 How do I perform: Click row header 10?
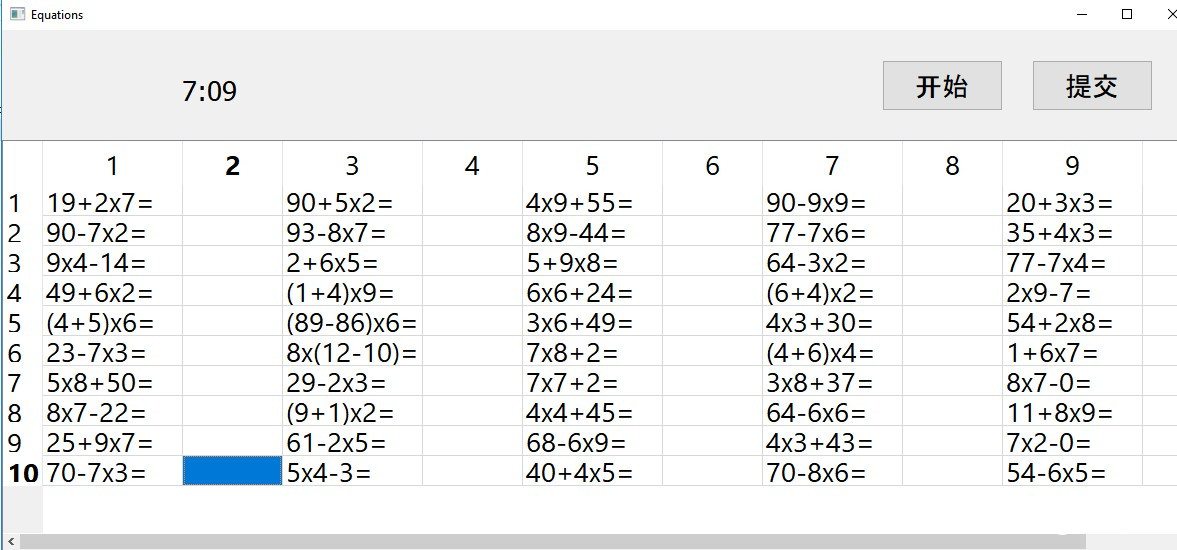click(22, 473)
